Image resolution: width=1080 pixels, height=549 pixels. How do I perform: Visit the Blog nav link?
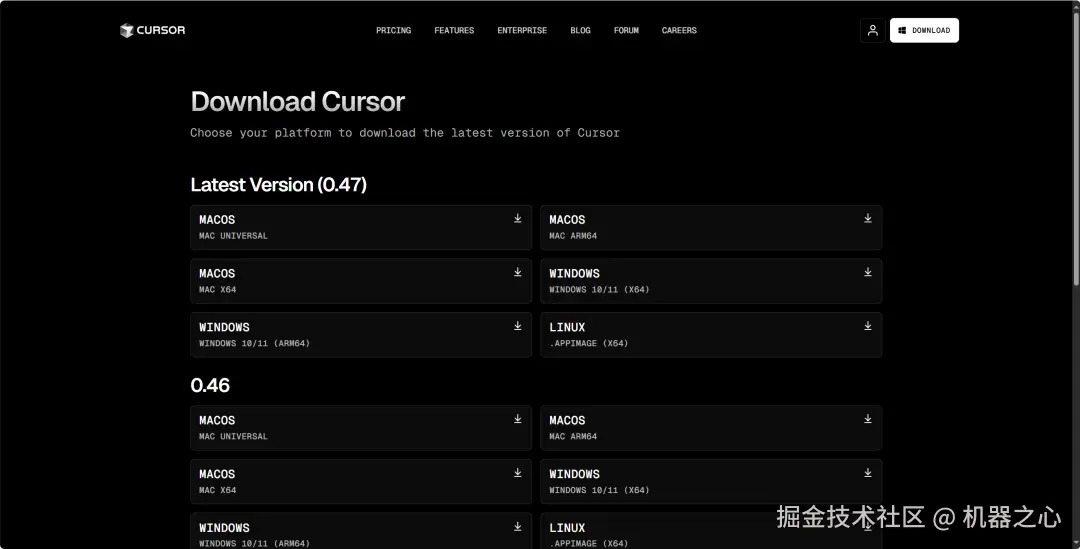pos(581,30)
